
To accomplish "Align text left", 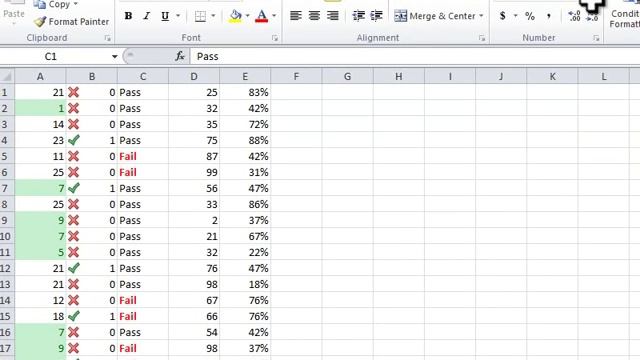I will [296, 16].
